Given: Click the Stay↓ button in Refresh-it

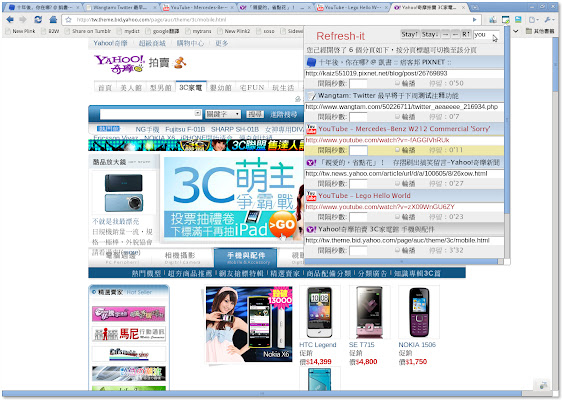Looking at the screenshot, I should [430, 34].
